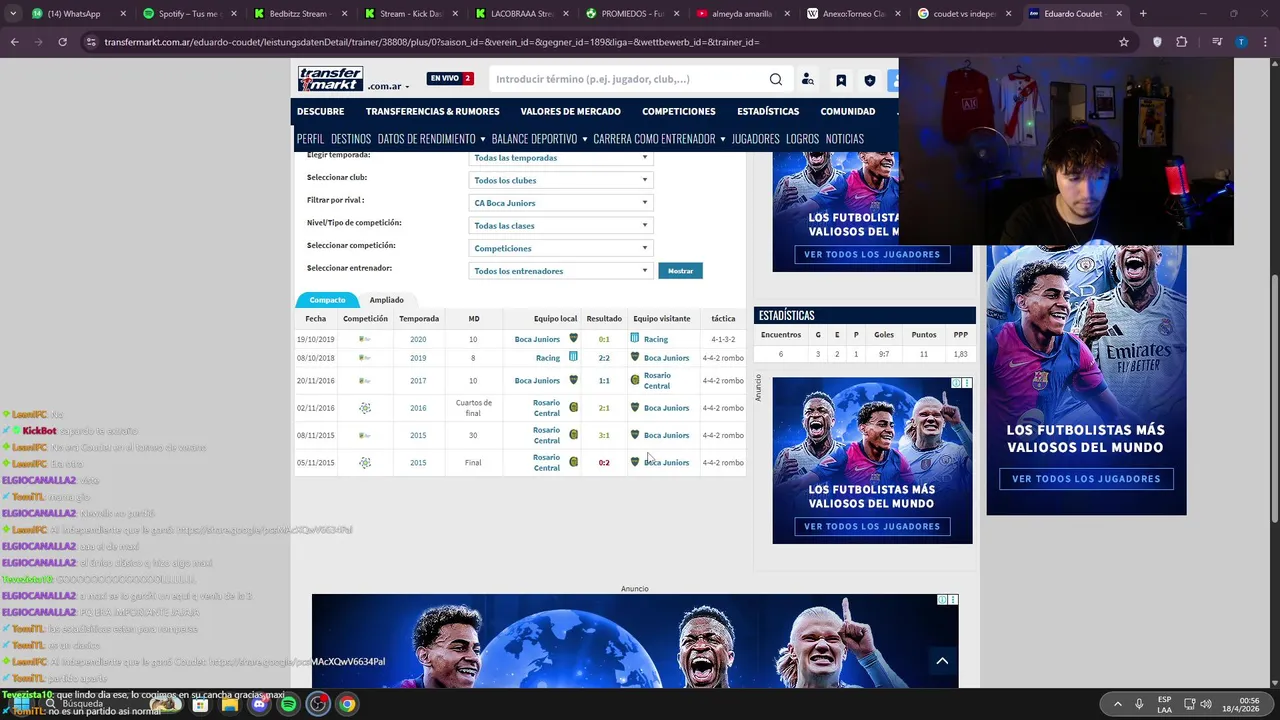
Task: Open Spotify from the taskbar
Action: 288,704
